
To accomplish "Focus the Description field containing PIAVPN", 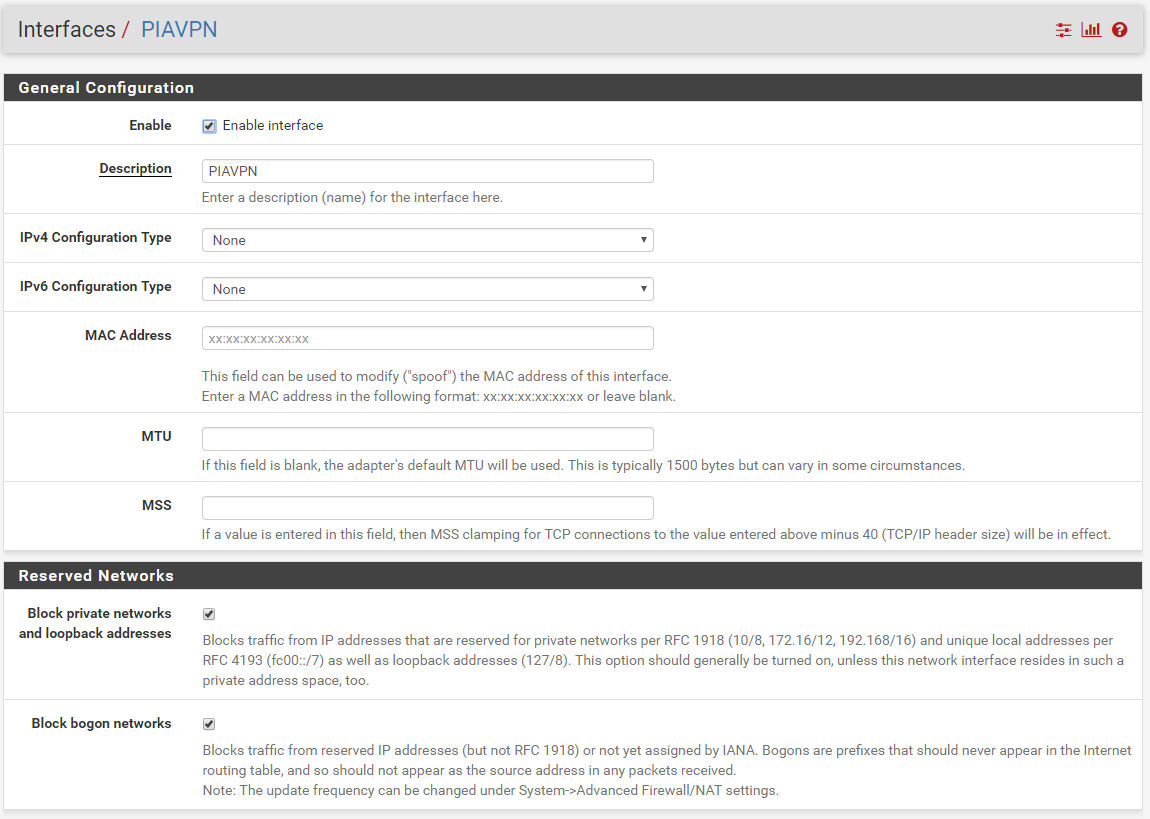I will pyautogui.click(x=428, y=171).
